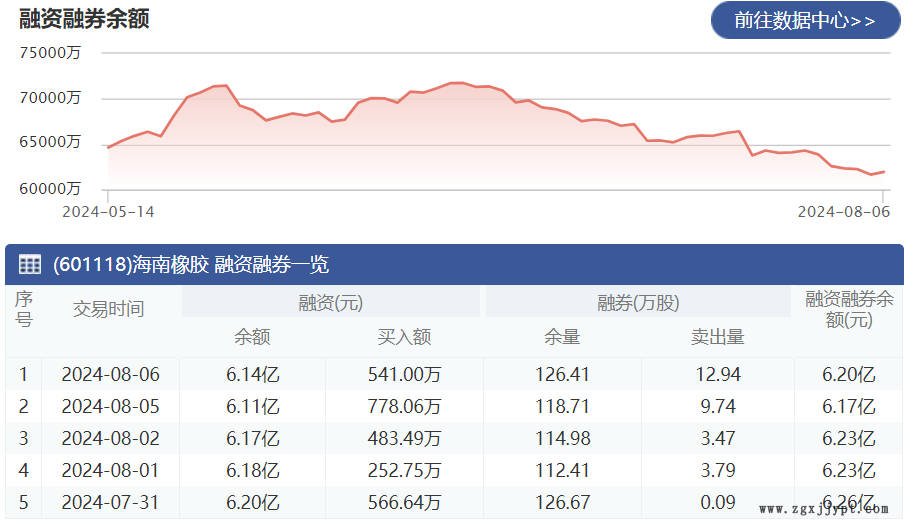Click the 买入额 sub-header
This screenshot has height=531, width=916.
point(404,337)
